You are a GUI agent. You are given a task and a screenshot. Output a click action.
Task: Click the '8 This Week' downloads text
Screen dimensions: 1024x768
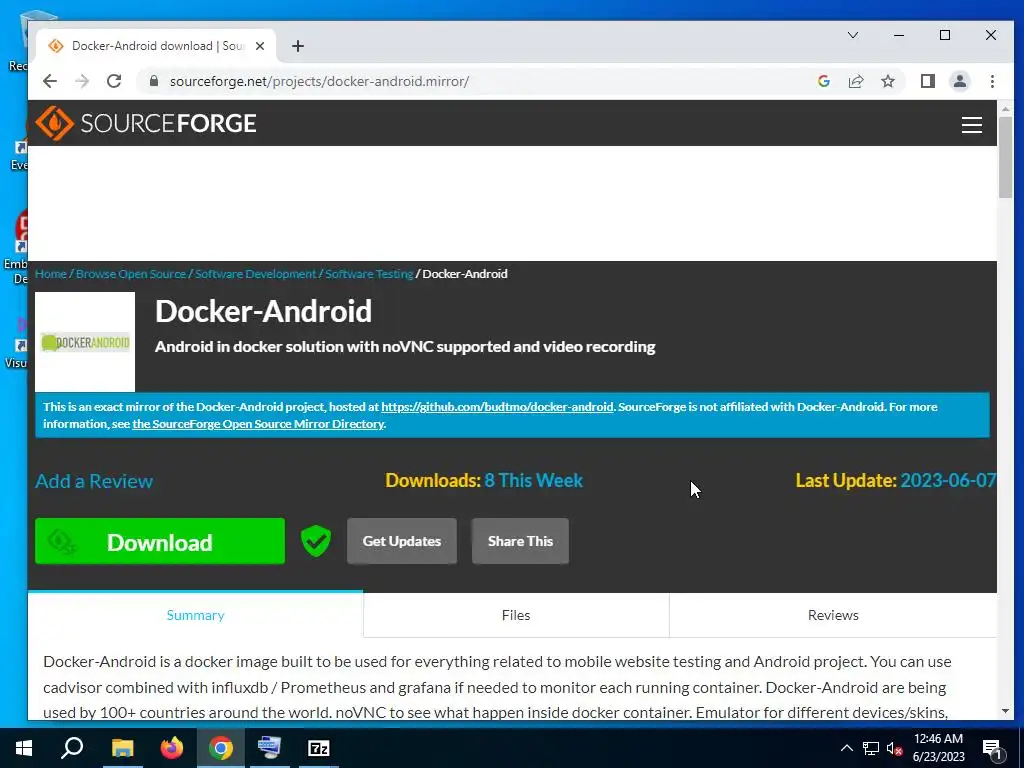click(x=534, y=481)
